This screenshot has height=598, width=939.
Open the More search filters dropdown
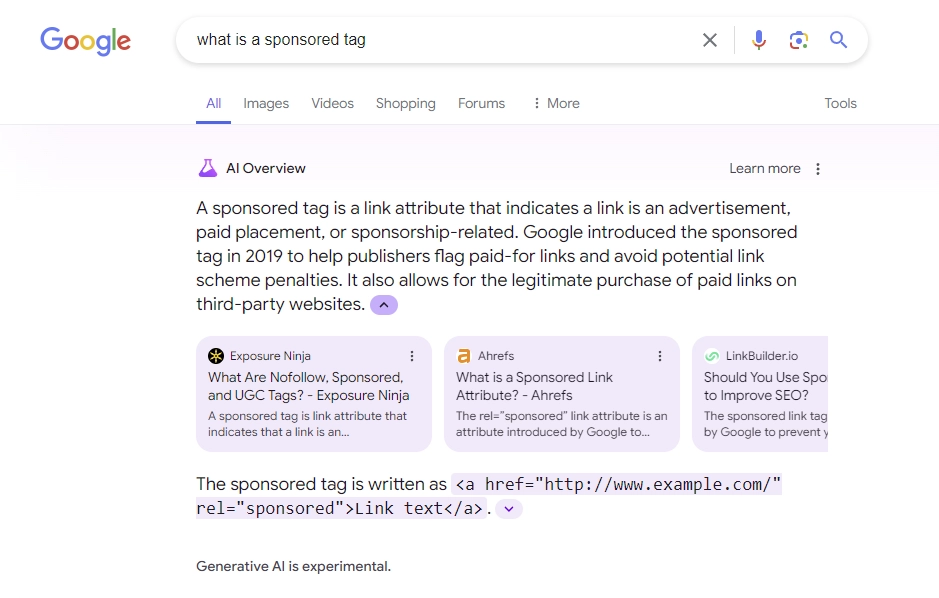click(556, 104)
